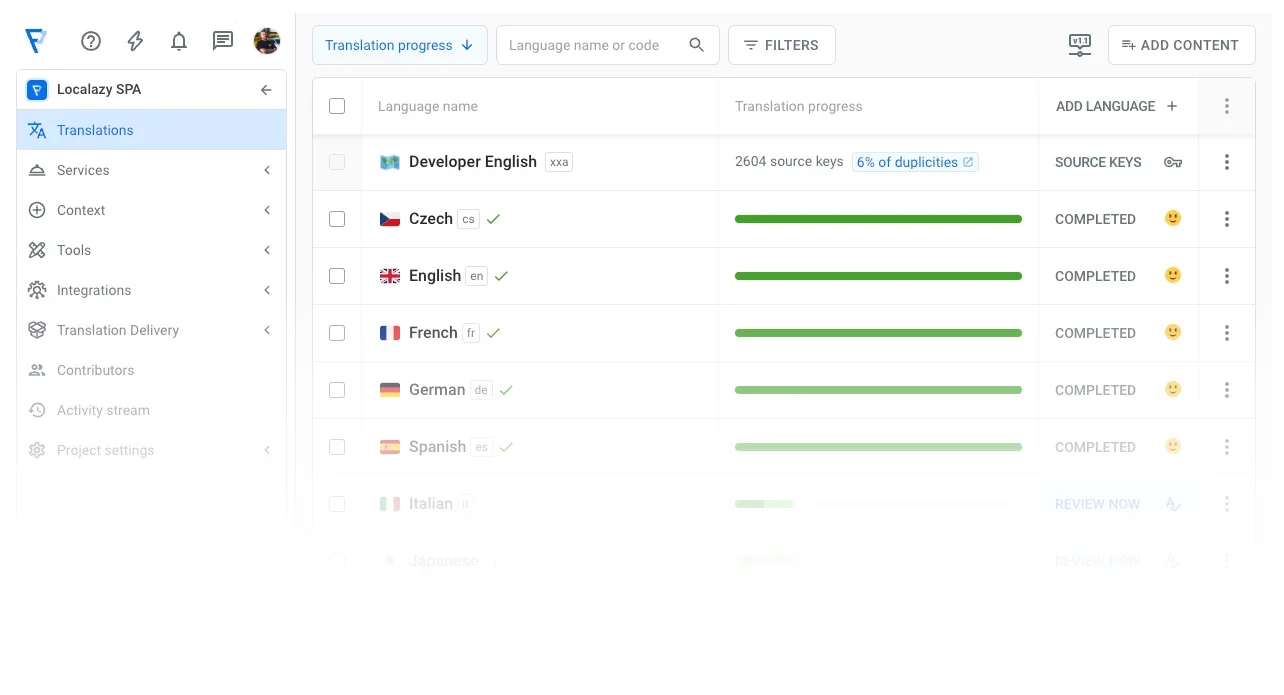The width and height of the screenshot is (1284, 695).
Task: Open Contributors in the sidebar
Action: point(95,370)
